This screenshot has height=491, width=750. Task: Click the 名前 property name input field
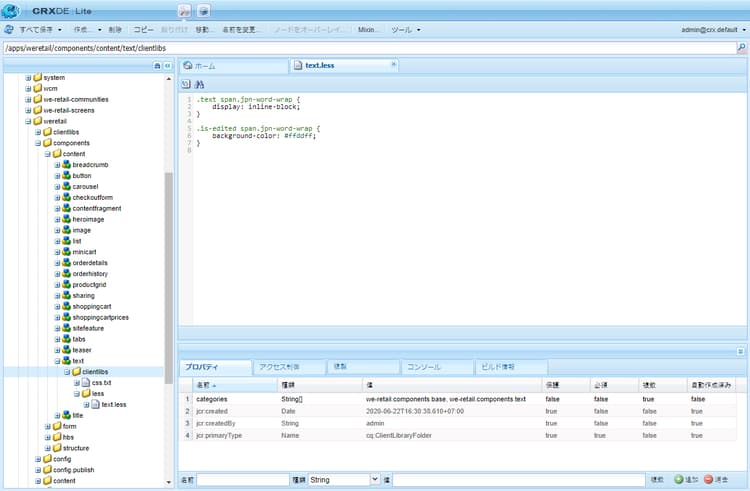tap(243, 480)
